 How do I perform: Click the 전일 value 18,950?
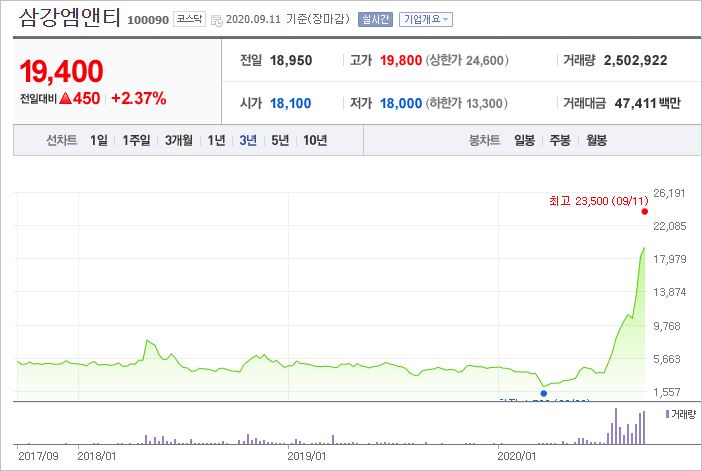point(291,60)
